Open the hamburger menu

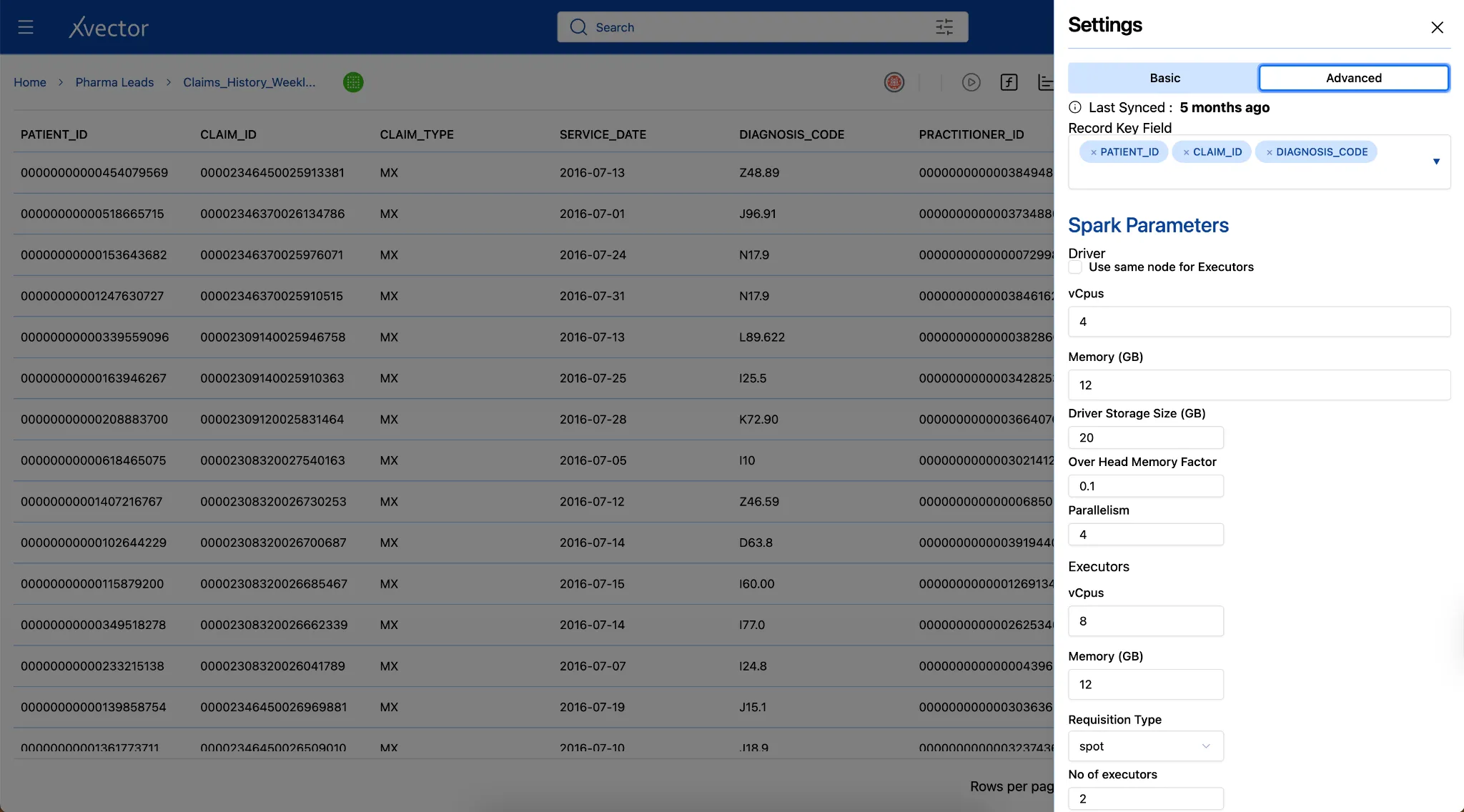tap(26, 27)
